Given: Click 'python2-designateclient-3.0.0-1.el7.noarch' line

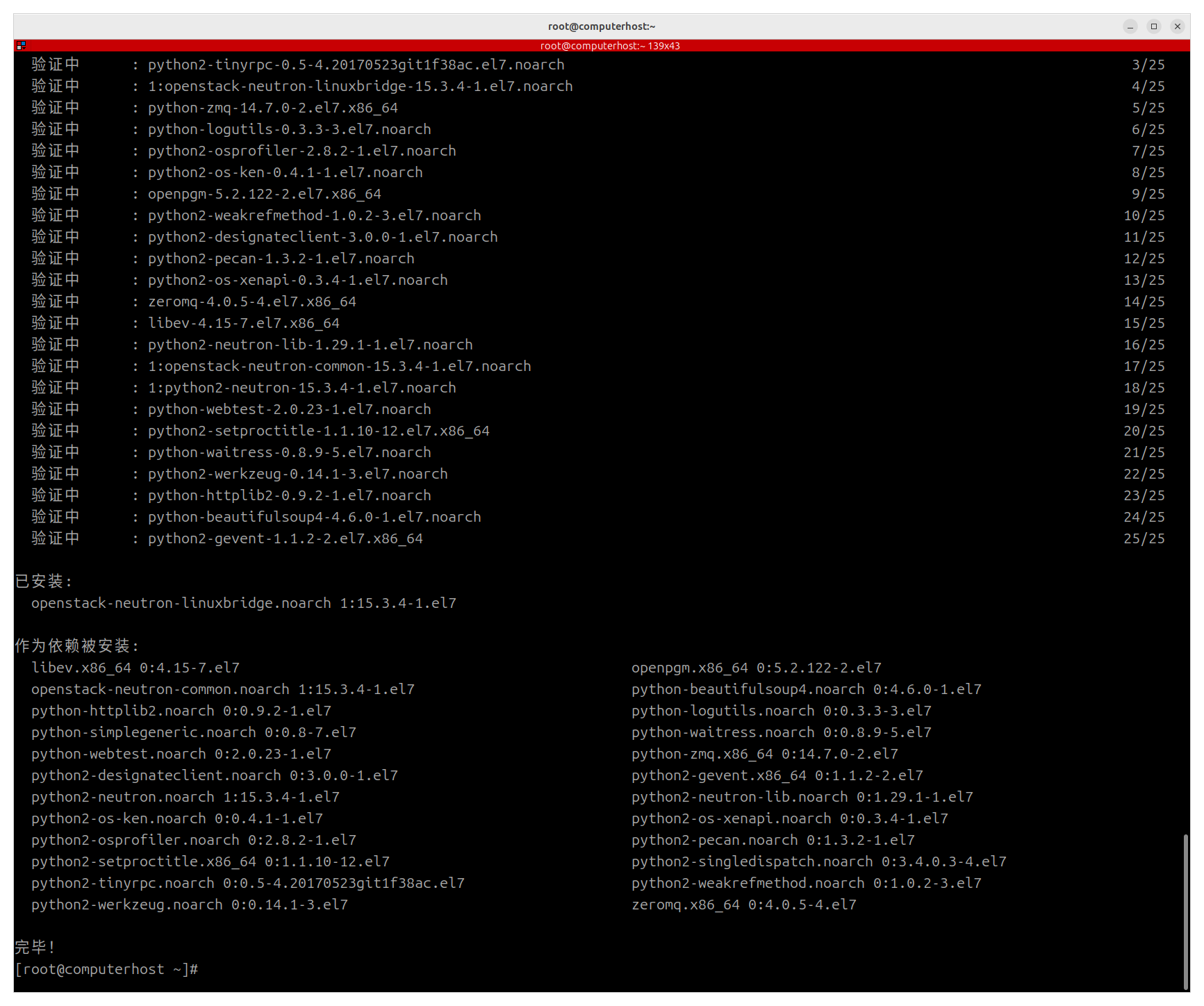Looking at the screenshot, I should [323, 237].
